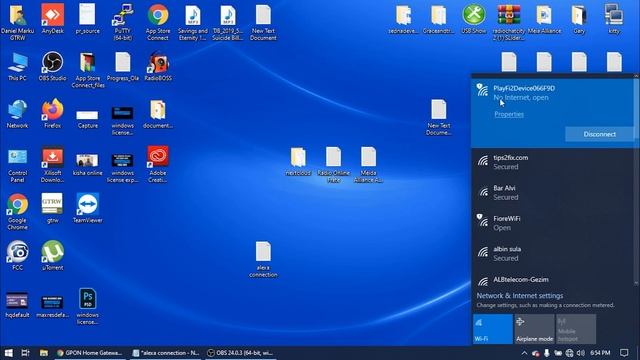
Task: Open the alexa connection text file
Action: click(x=263, y=259)
